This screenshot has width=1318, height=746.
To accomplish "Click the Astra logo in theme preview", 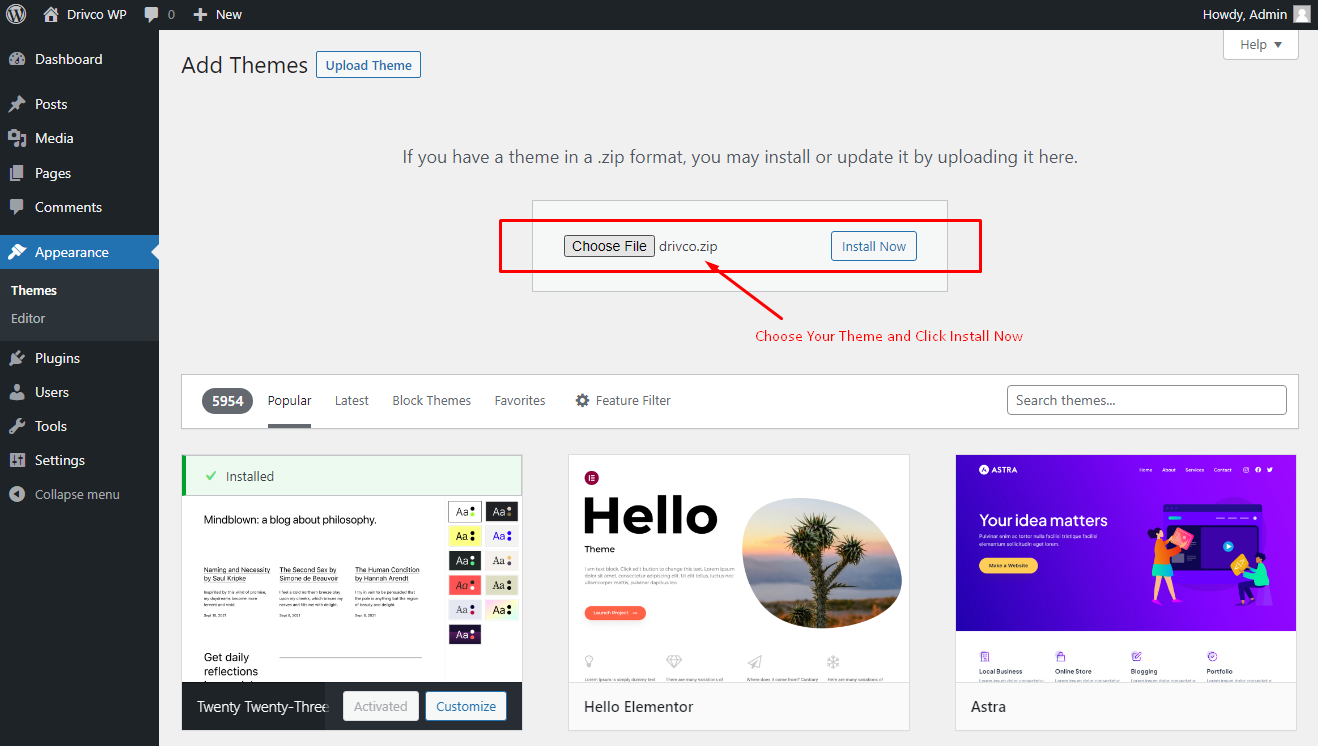I will click(x=997, y=469).
